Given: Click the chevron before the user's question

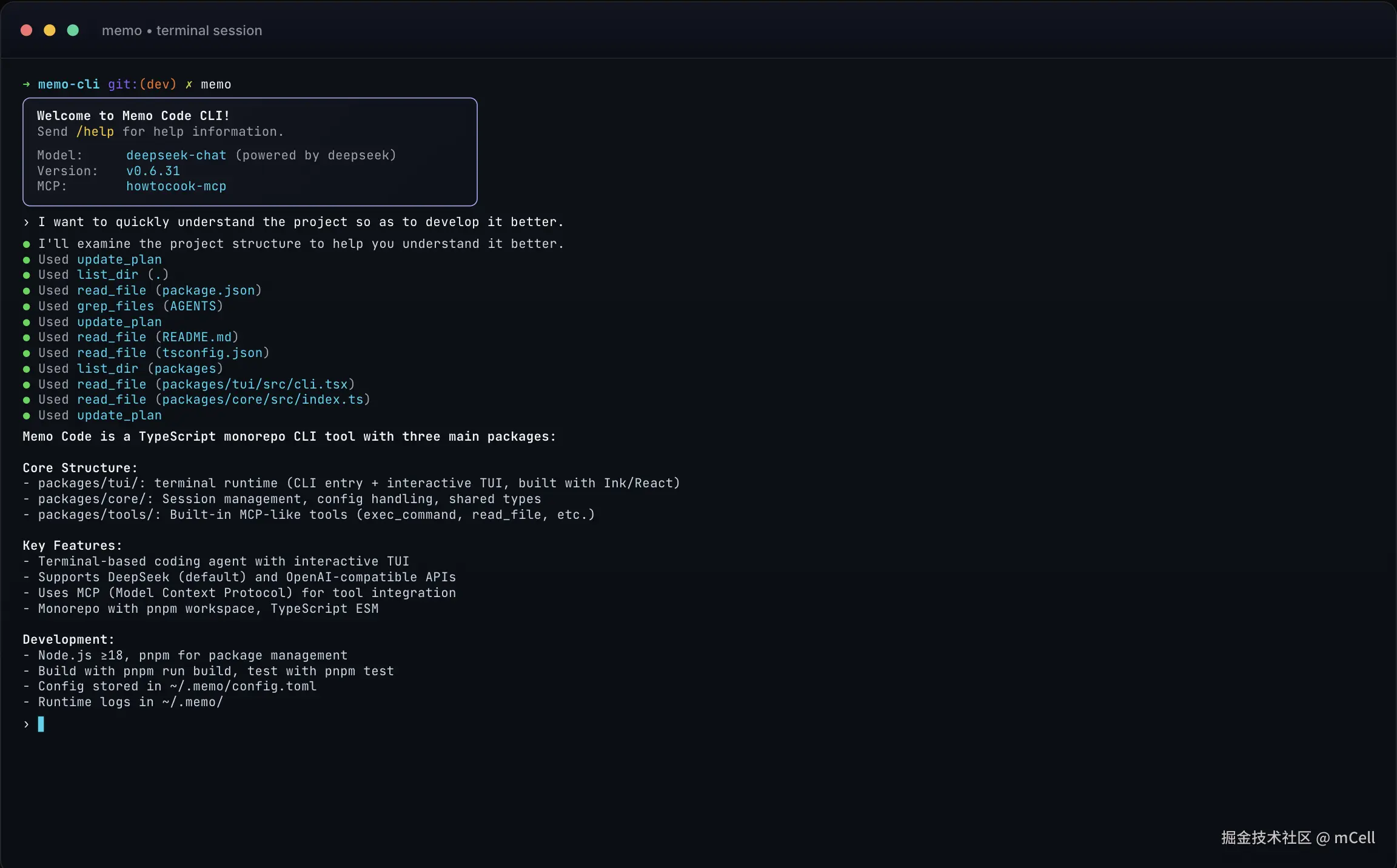Looking at the screenshot, I should pos(26,222).
